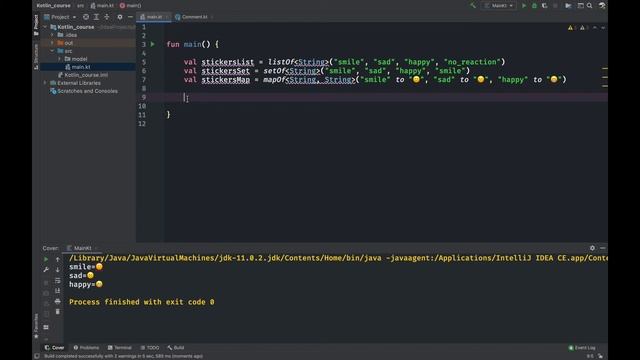The image size is (640, 360).
Task: Click the wrench icon in run panel
Action: pos(46,270)
